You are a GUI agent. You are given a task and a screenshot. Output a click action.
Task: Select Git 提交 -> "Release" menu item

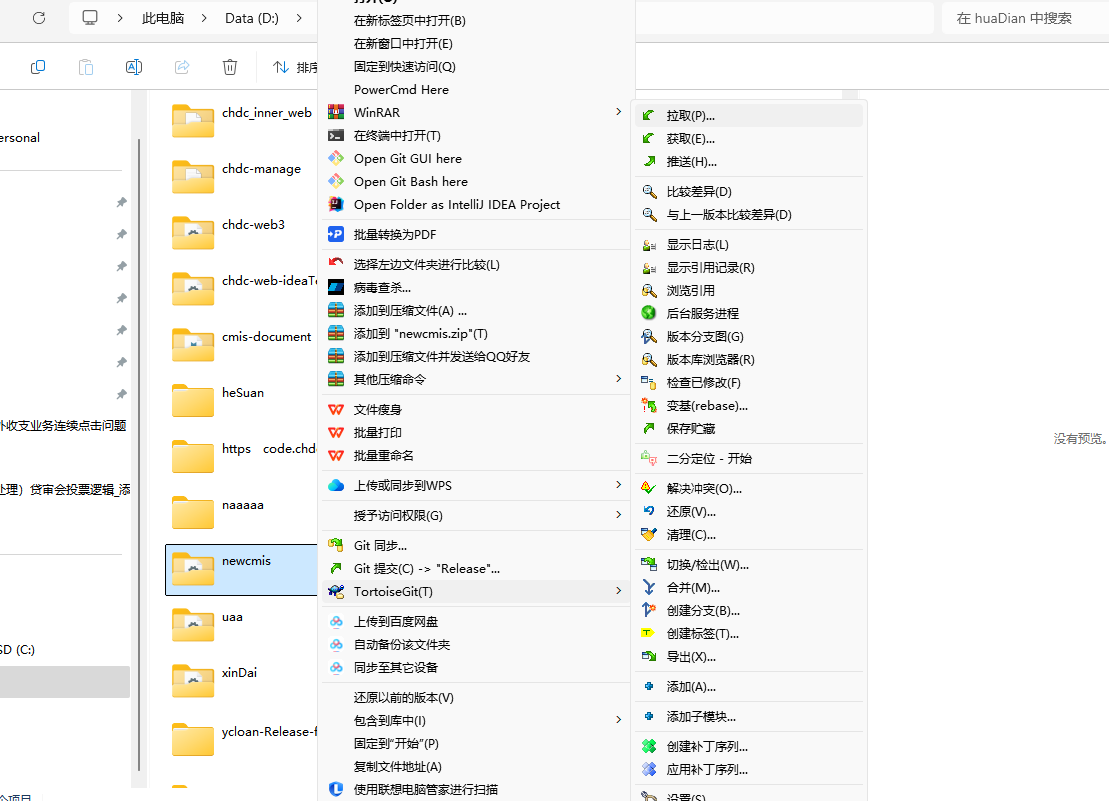tap(429, 568)
